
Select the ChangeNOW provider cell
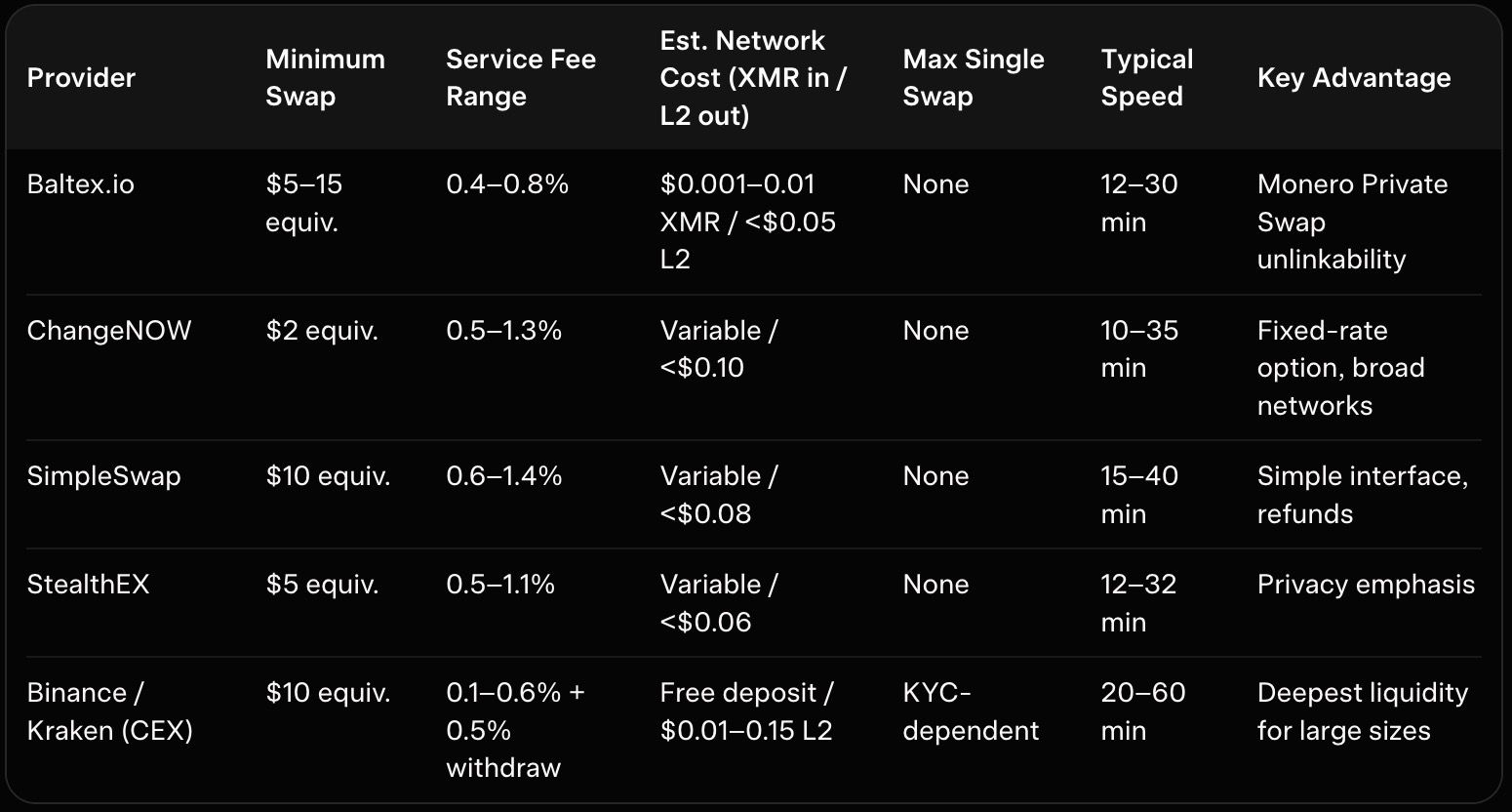coord(109,331)
